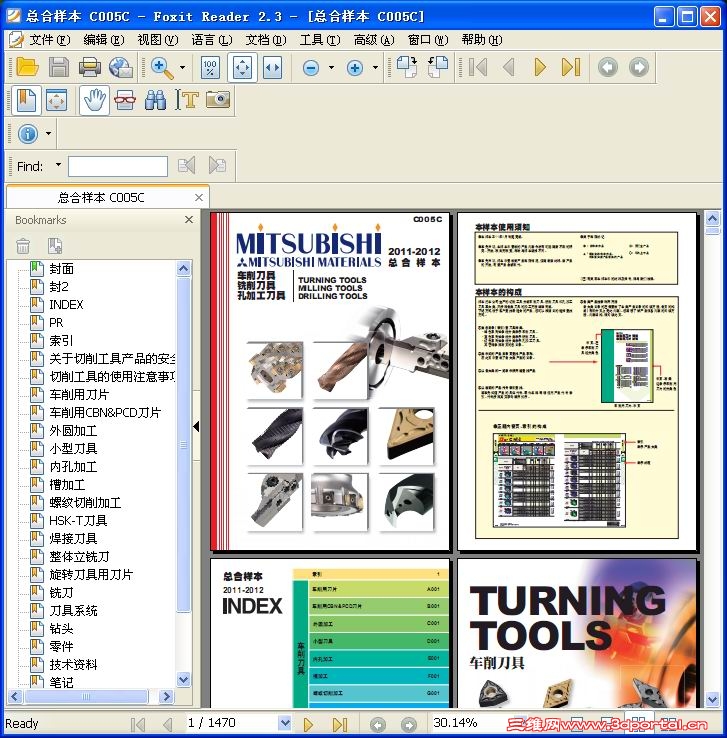The image size is (727, 738).
Task: Close the Bookmarks panel
Action: tap(189, 219)
